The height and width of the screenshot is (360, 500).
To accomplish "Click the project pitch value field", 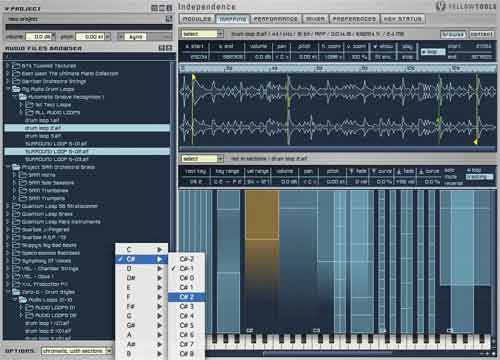I will click(x=90, y=36).
